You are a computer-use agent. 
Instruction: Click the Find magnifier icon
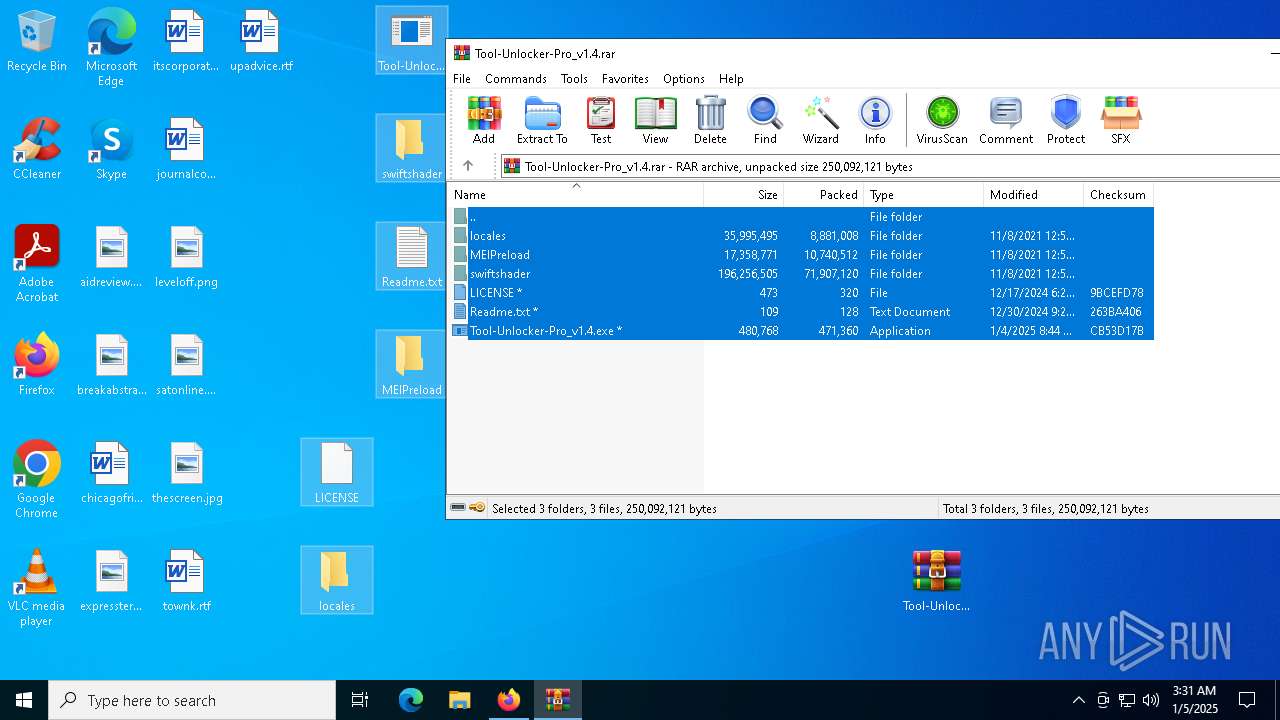click(765, 121)
